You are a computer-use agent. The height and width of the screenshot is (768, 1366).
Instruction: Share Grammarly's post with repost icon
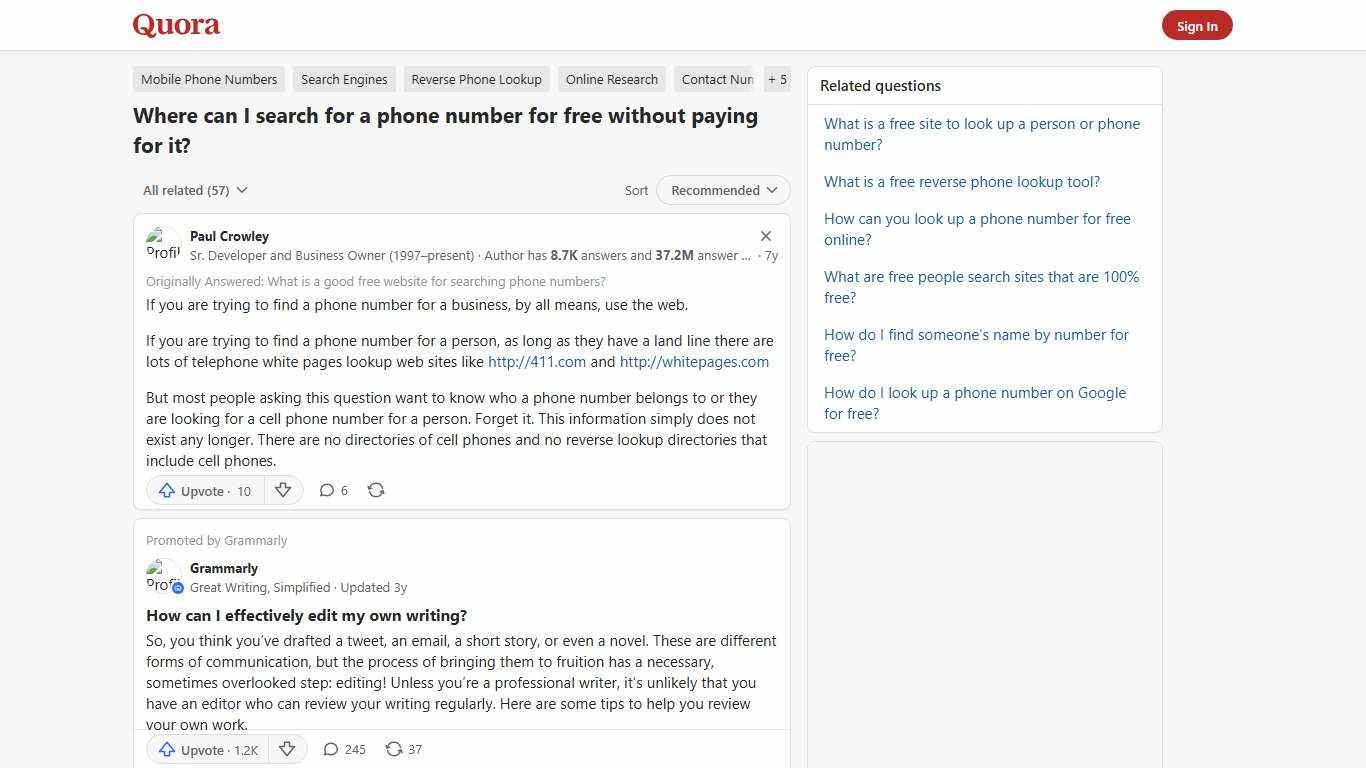pyautogui.click(x=403, y=749)
